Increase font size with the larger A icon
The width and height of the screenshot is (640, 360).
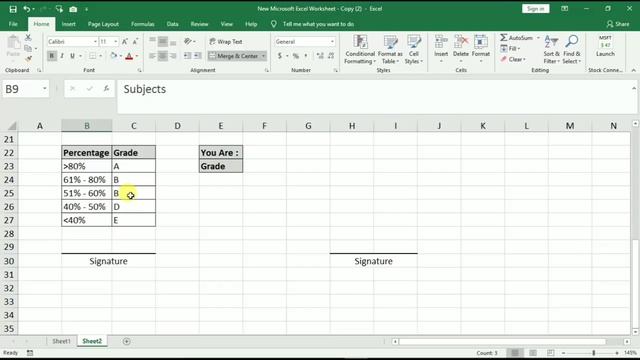[125, 42]
